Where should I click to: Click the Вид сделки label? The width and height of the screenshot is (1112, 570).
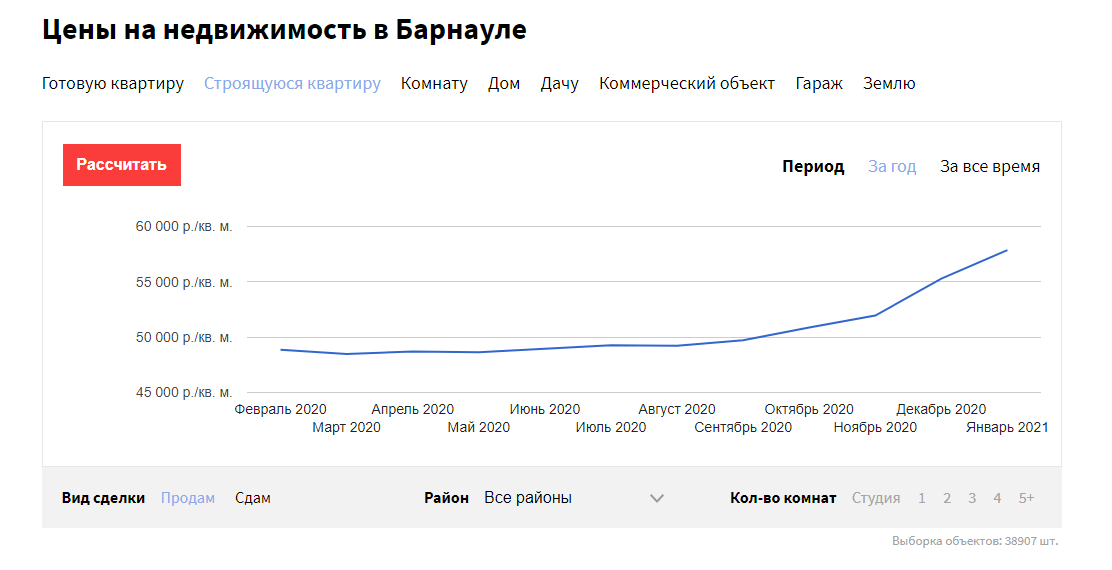click(x=104, y=498)
